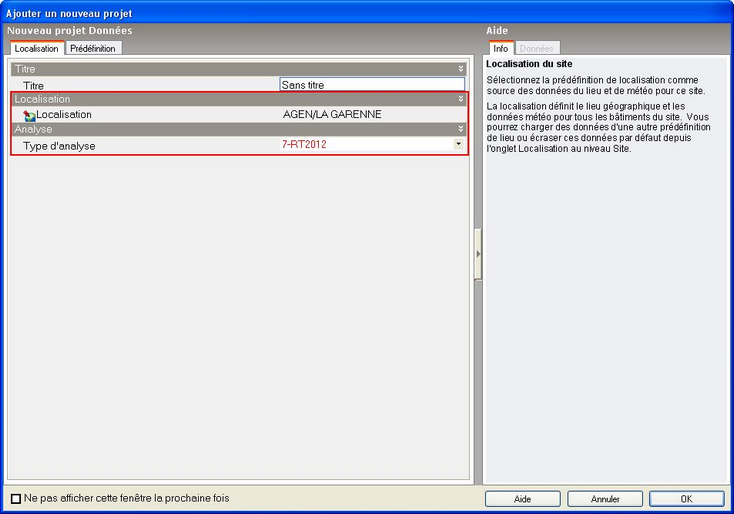This screenshot has width=734, height=514.
Task: Switch to the Prédéfinition tab
Action: pos(93,48)
